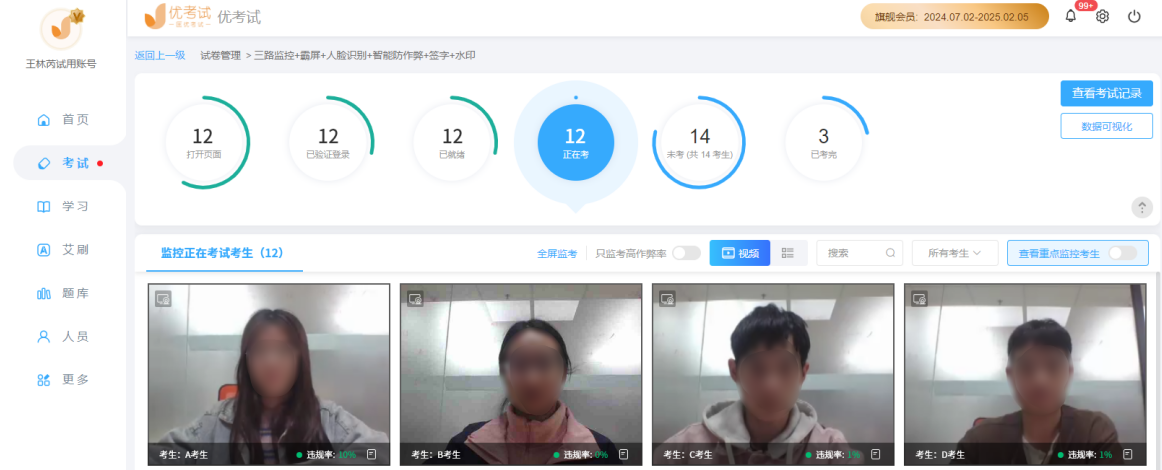1162x470 pixels.
Task: Toggle 只监考高作弊率 switch
Action: 686,253
